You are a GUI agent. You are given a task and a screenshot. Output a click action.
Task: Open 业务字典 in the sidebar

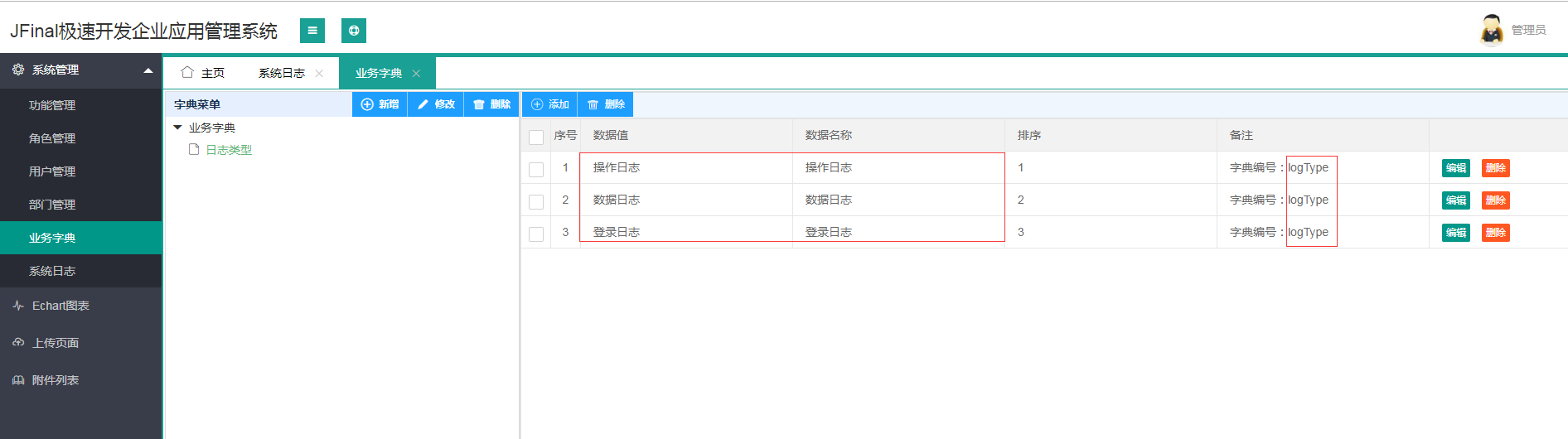[81, 238]
